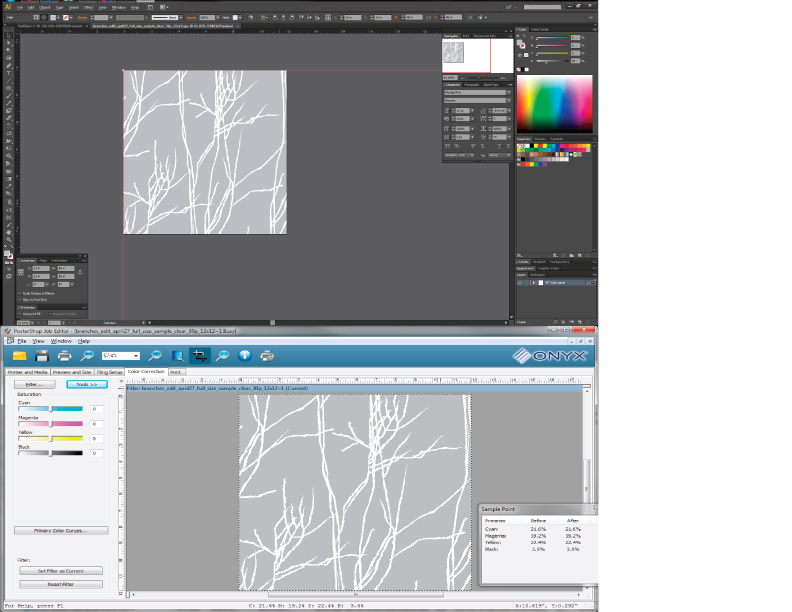Image resolution: width=792 pixels, height=612 pixels.
Task: Click the save disk icon in PosterShop
Action: click(42, 355)
